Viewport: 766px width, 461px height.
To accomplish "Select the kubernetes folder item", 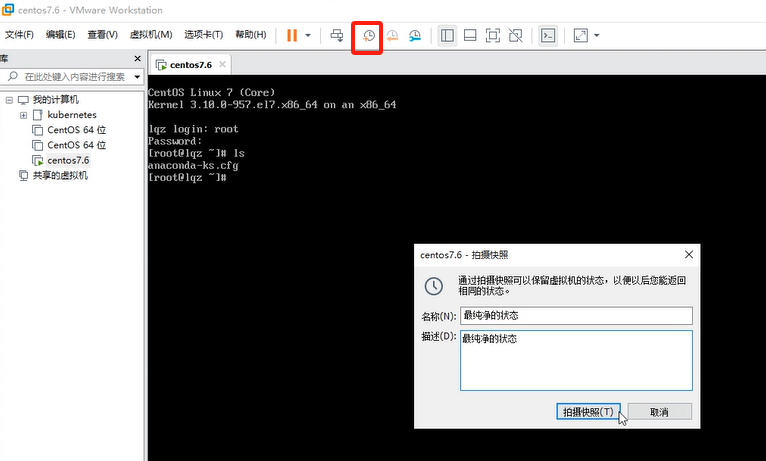I will coord(72,115).
